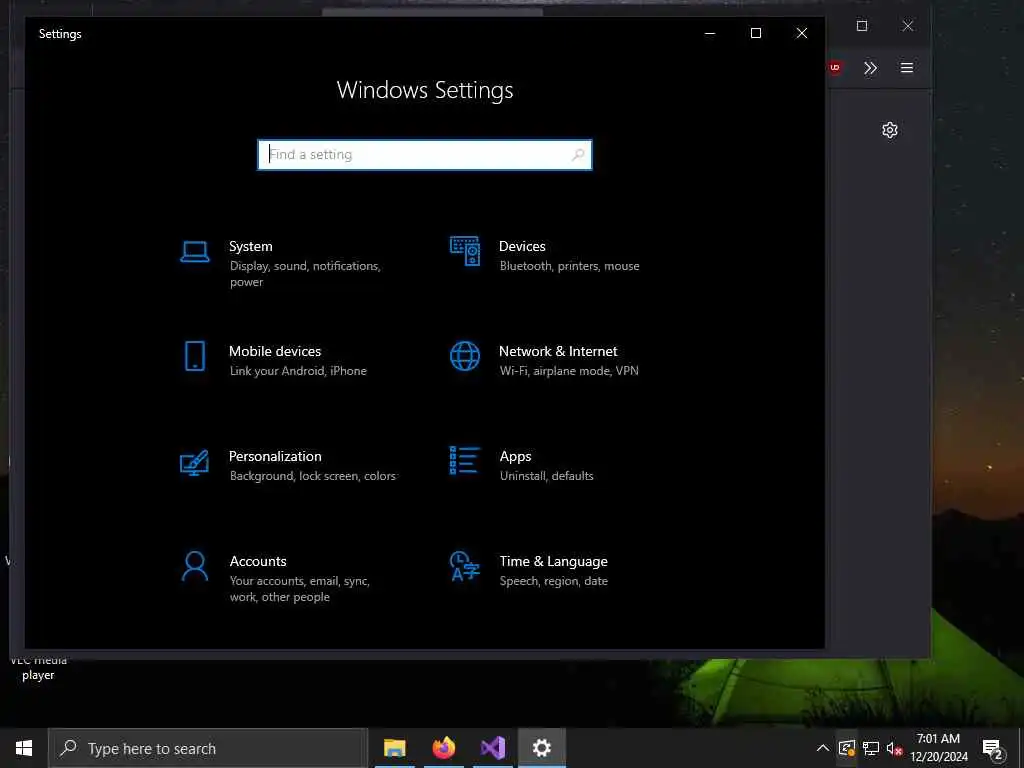Screen dimensions: 1024x768
Task: Open the Devices category label
Action: pyautogui.click(x=522, y=246)
